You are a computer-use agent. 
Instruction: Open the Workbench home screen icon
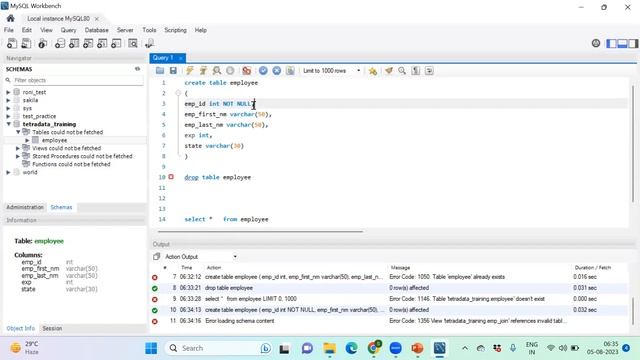click(11, 18)
